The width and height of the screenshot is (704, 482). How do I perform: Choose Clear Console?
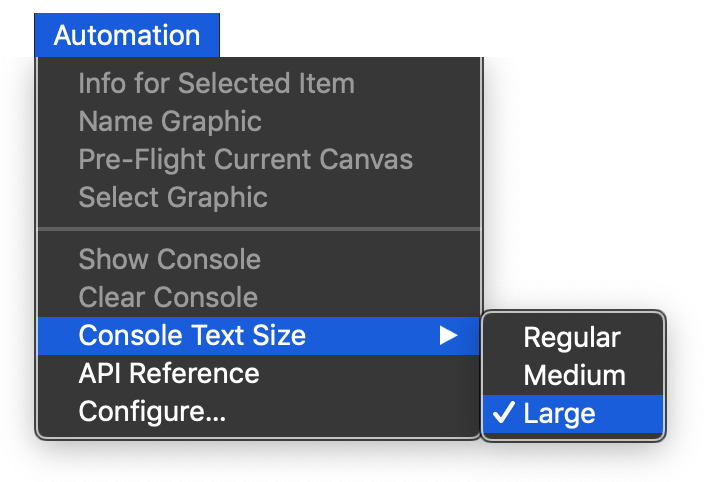[168, 297]
